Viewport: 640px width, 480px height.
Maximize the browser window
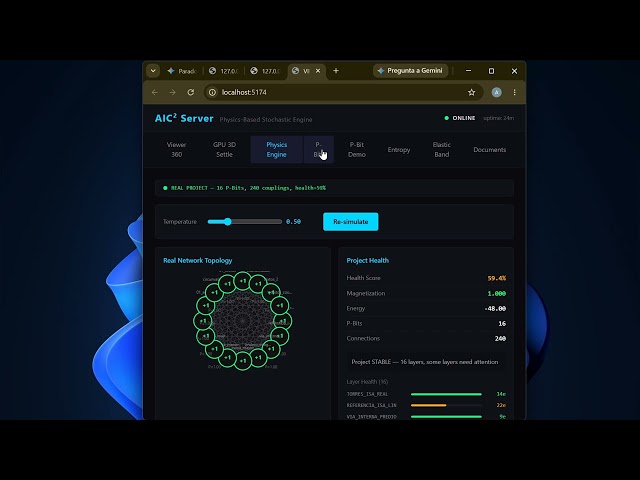pos(491,71)
